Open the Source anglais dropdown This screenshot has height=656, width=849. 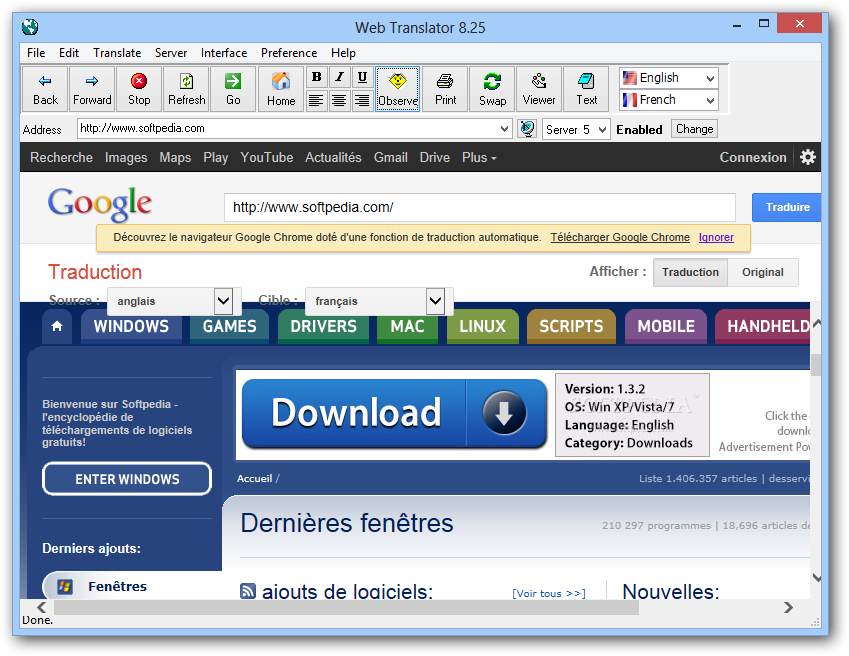174,301
